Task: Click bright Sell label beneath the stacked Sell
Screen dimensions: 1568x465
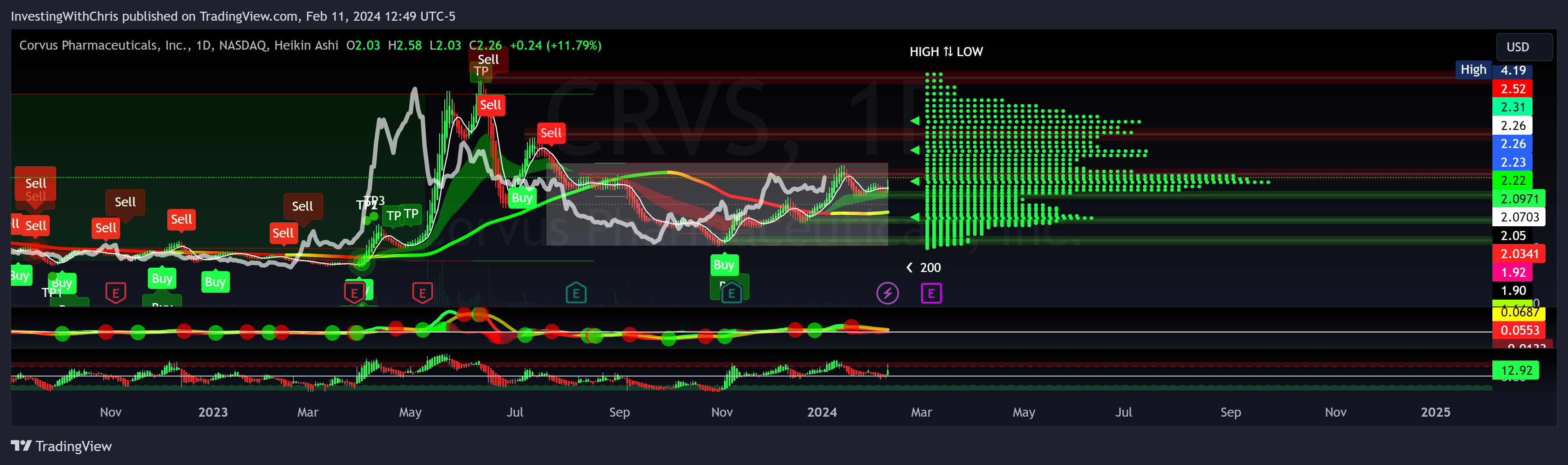Action: point(36,225)
